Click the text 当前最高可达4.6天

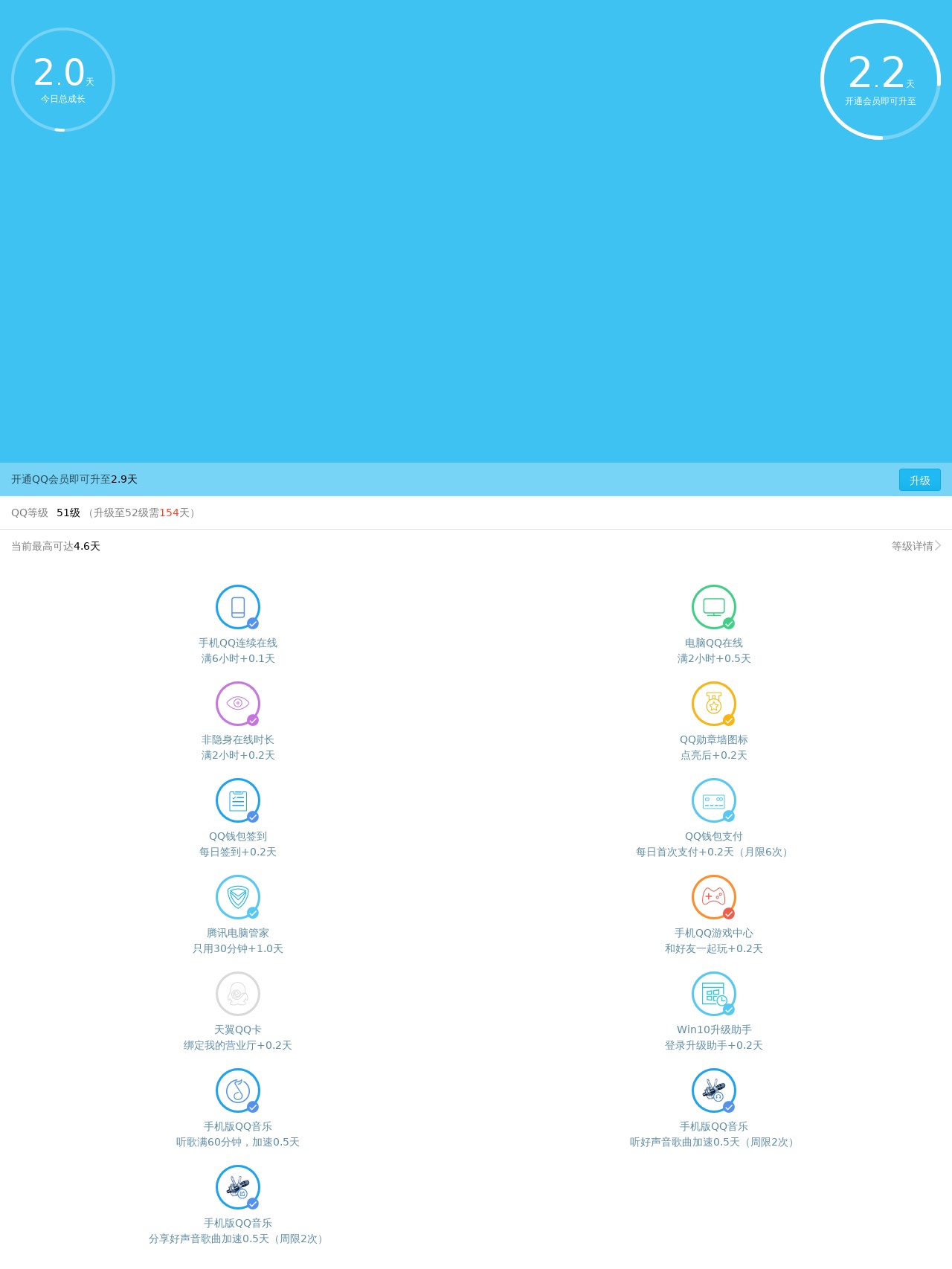[56, 546]
